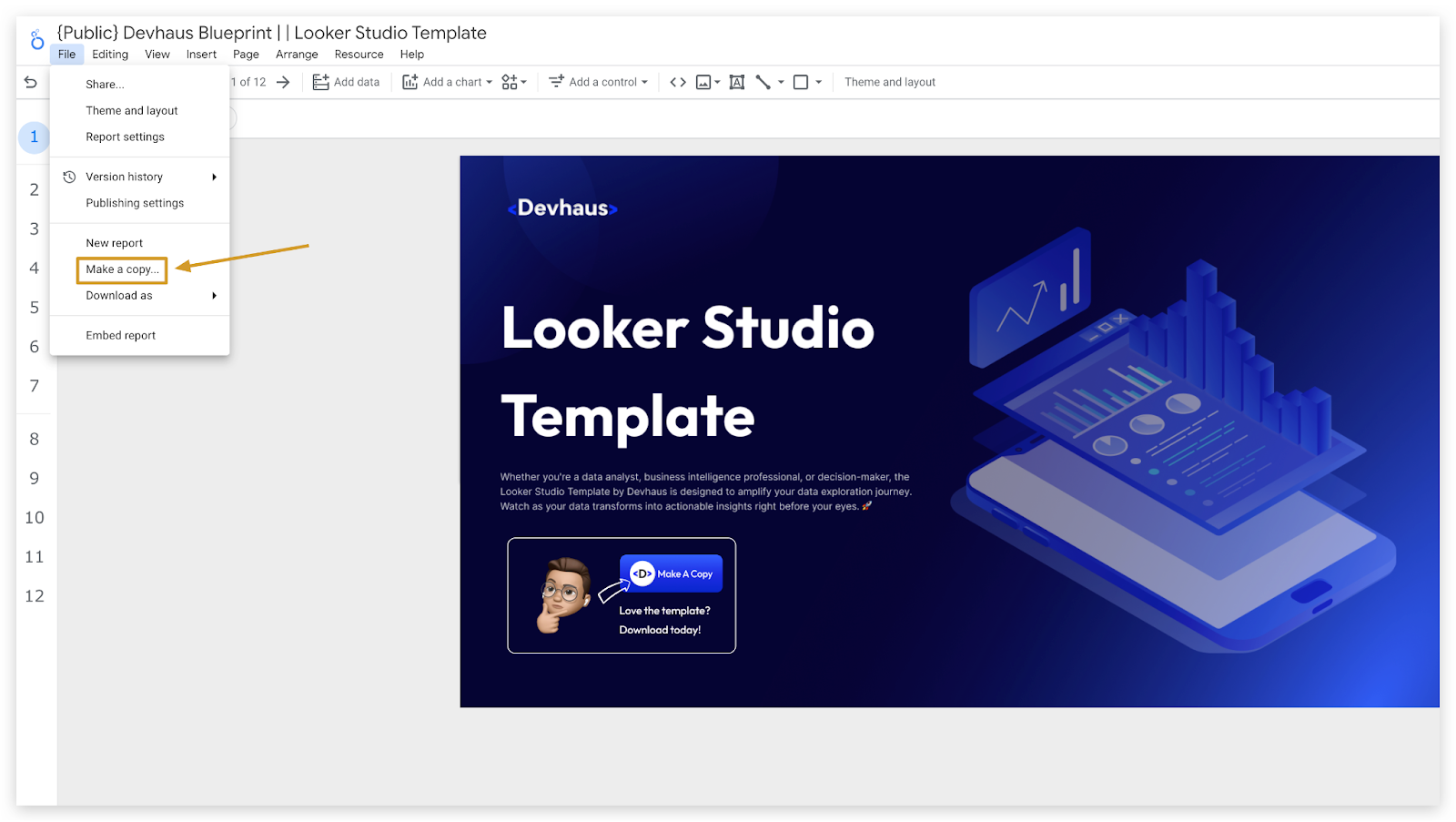Open Publishing settings from the File menu
This screenshot has height=822, width=1456.
(x=139, y=204)
